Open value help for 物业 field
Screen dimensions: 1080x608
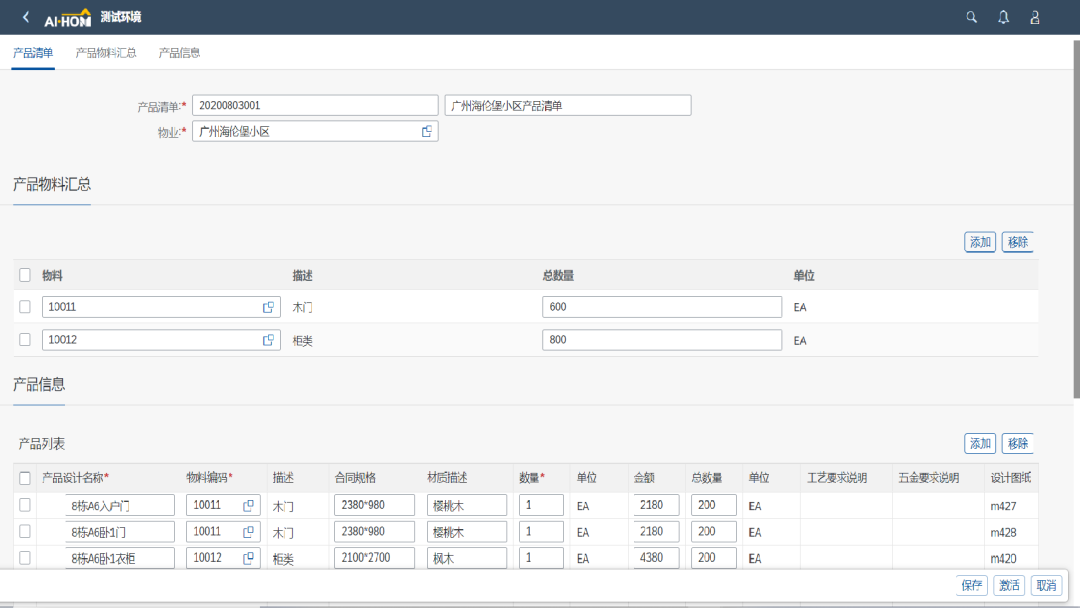pos(427,131)
